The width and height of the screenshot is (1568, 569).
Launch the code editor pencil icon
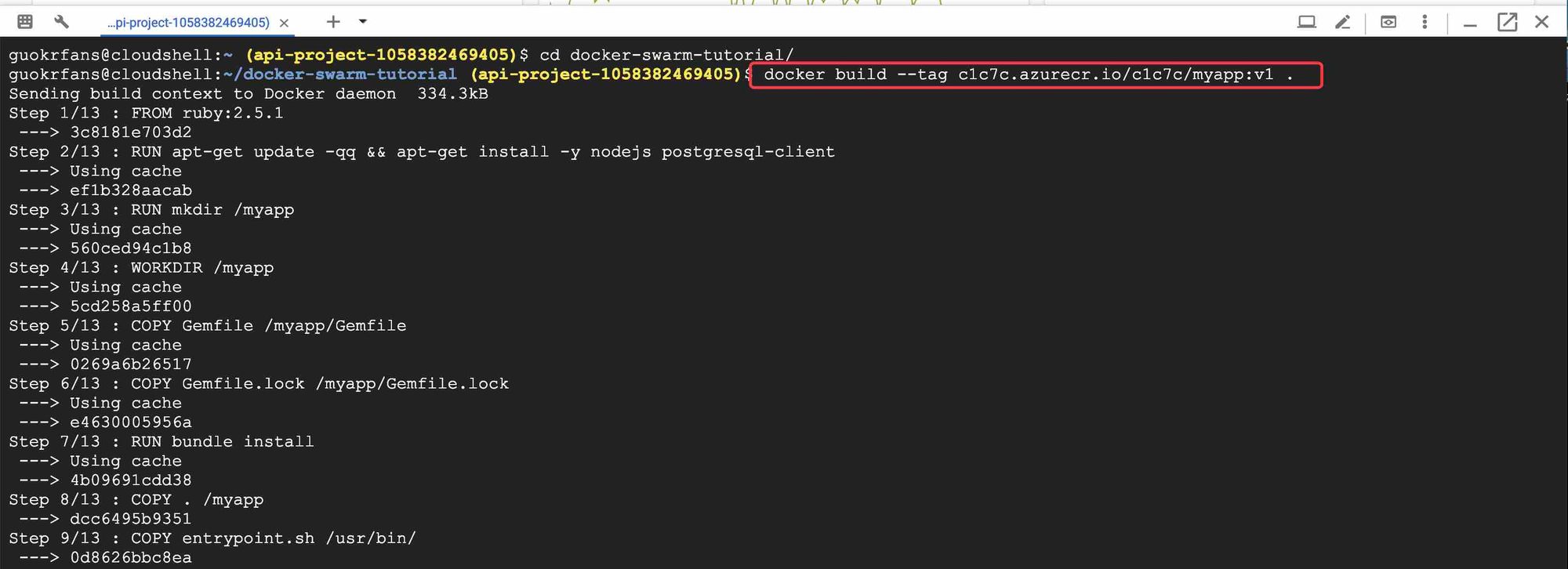pos(1342,22)
